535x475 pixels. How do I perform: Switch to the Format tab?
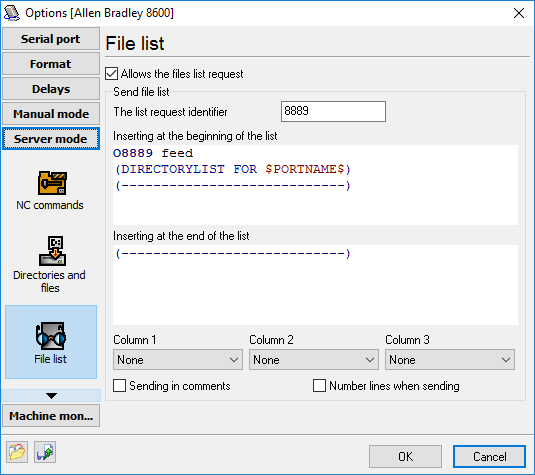51,64
